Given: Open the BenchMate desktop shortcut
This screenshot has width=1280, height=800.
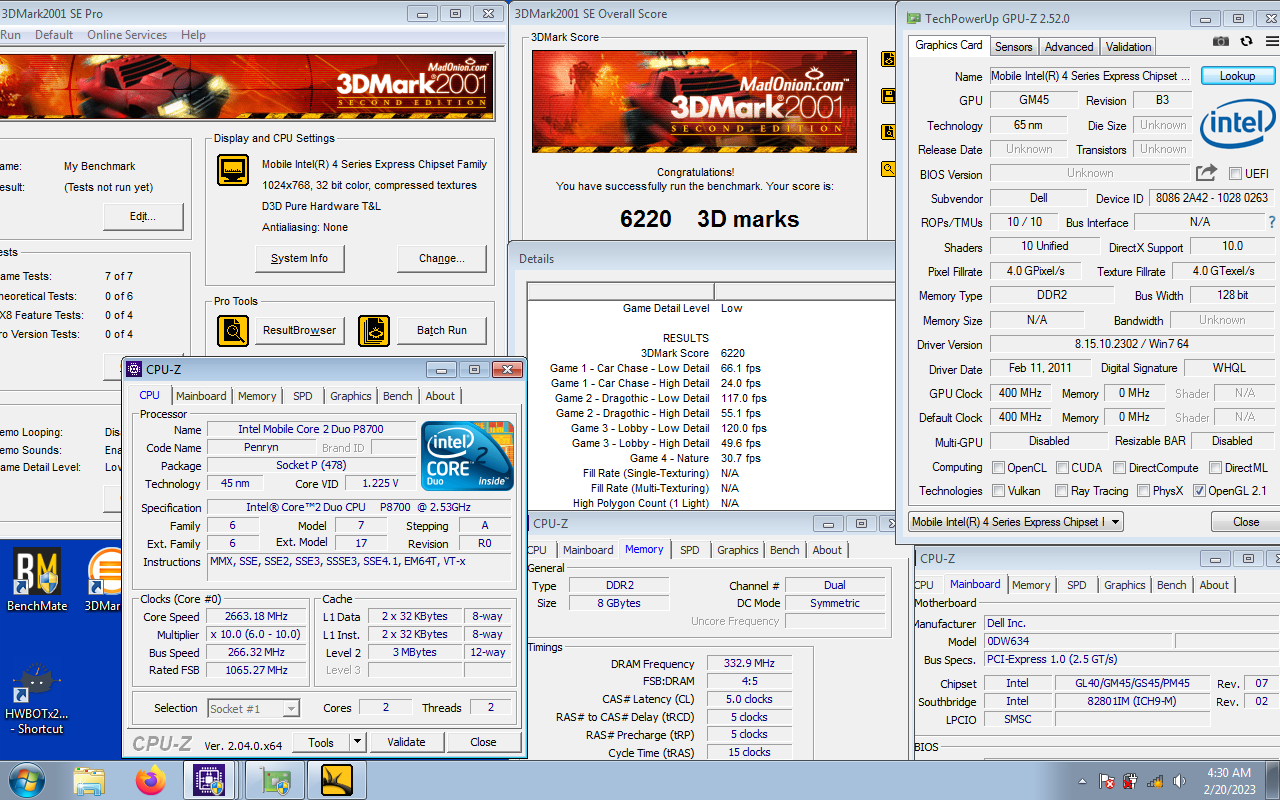Looking at the screenshot, I should pyautogui.click(x=37, y=580).
